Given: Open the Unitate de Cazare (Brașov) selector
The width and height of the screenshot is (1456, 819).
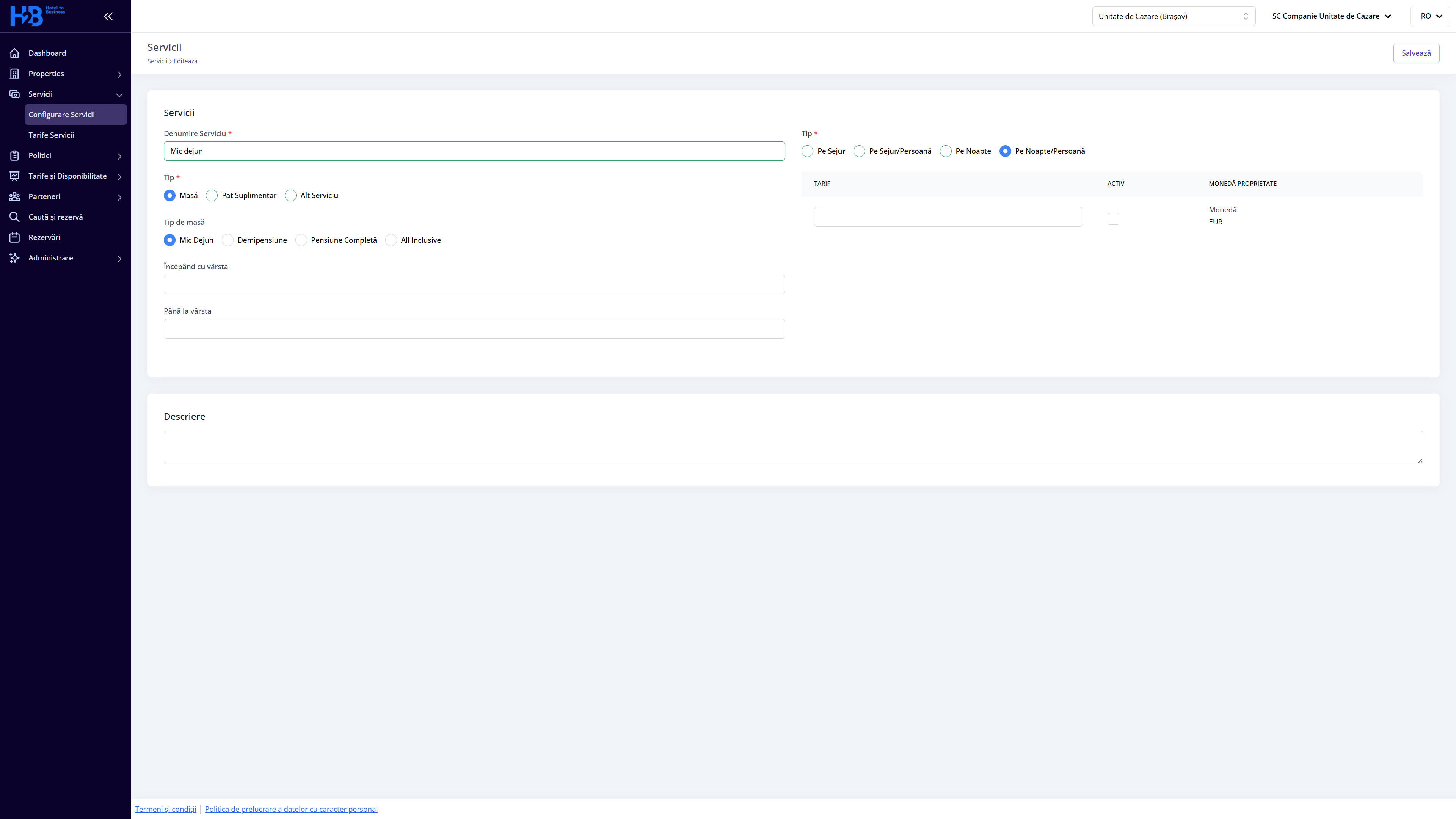Looking at the screenshot, I should pos(1174,16).
